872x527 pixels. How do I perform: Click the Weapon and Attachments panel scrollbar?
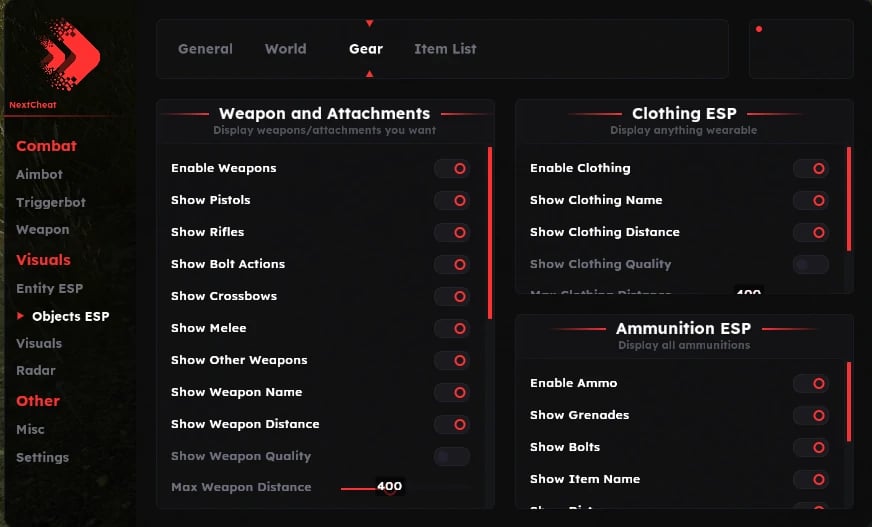[x=490, y=232]
